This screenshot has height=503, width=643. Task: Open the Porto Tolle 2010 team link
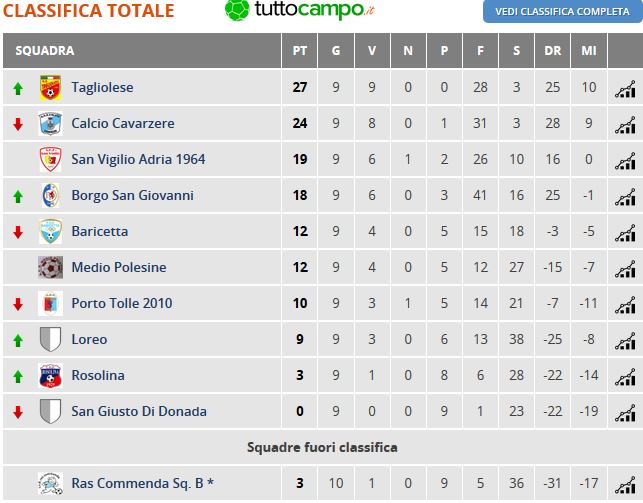[x=122, y=303]
